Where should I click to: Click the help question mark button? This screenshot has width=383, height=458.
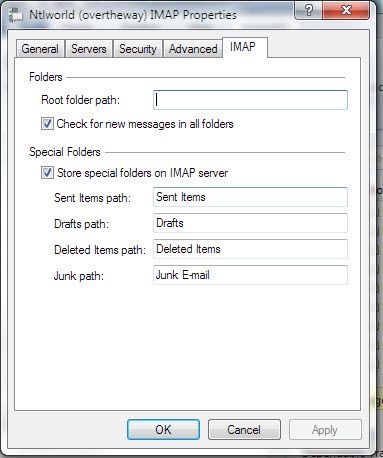click(x=309, y=10)
